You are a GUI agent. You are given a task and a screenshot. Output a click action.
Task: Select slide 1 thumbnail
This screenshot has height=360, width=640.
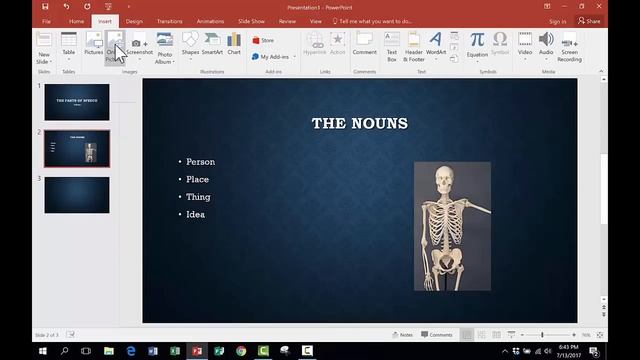77,102
